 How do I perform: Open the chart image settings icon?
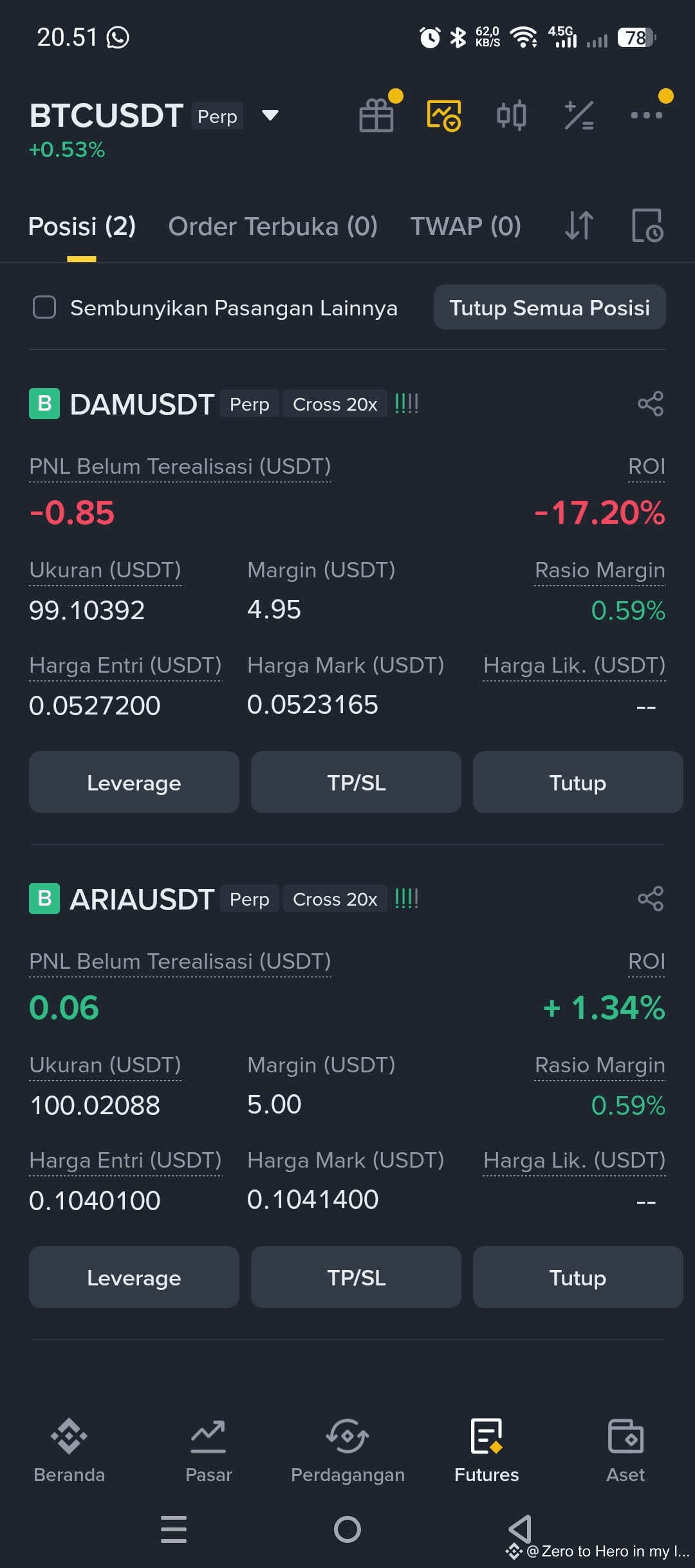point(444,116)
